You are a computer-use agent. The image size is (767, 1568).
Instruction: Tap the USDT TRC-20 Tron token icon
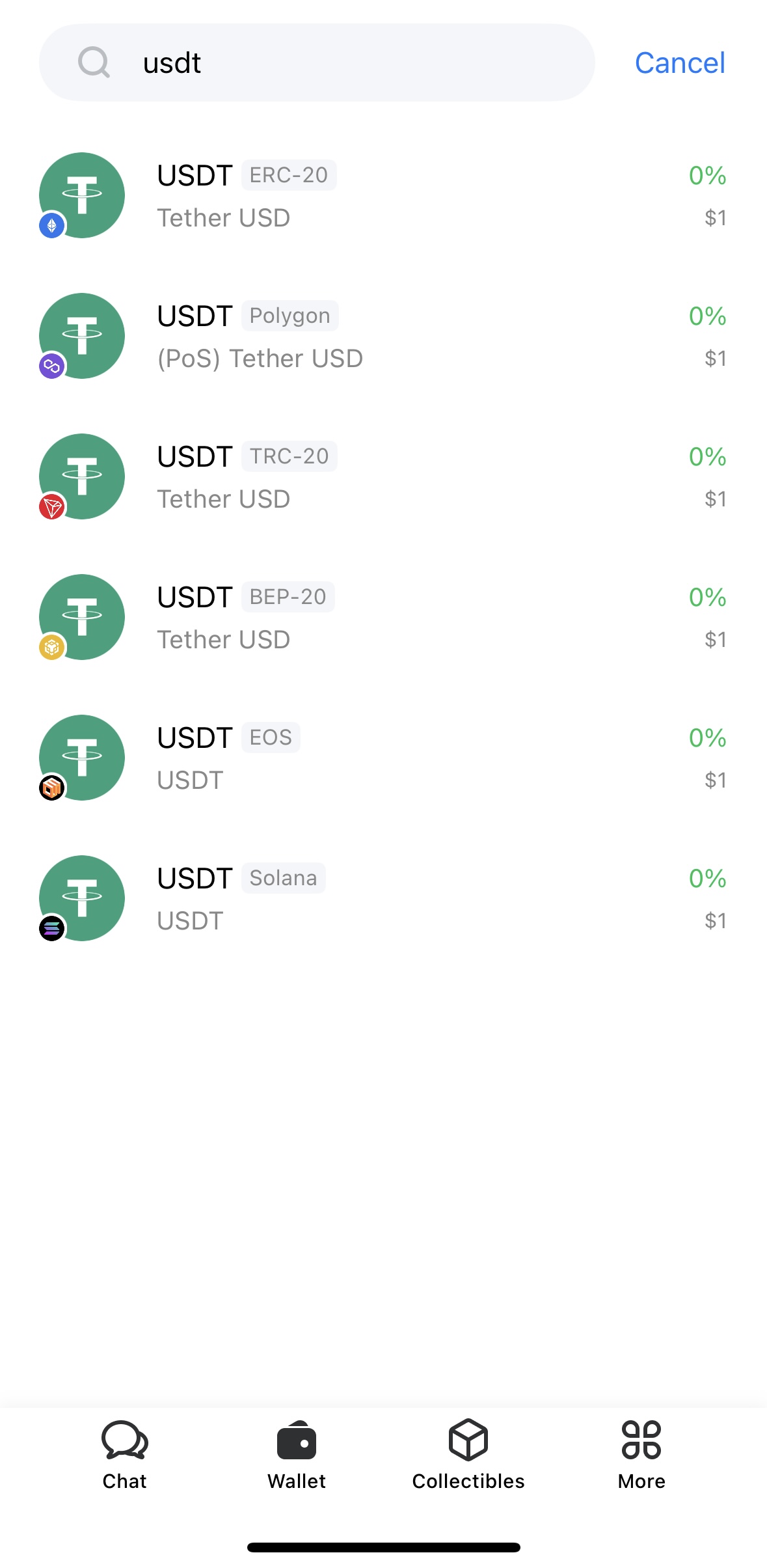82,476
